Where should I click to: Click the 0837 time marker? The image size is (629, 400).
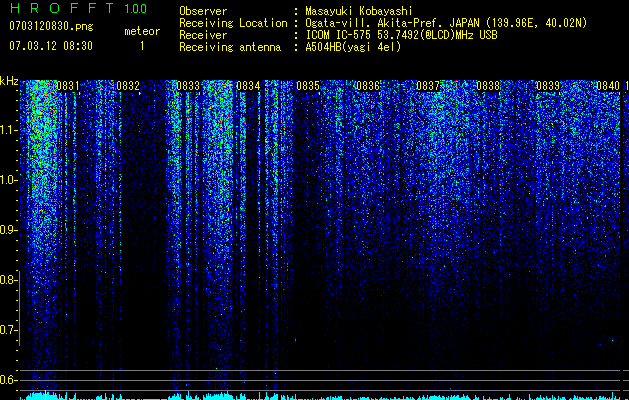pyautogui.click(x=428, y=86)
